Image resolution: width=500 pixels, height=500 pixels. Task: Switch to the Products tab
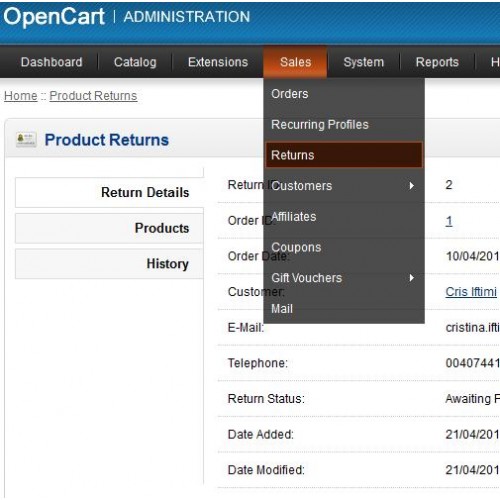click(109, 228)
